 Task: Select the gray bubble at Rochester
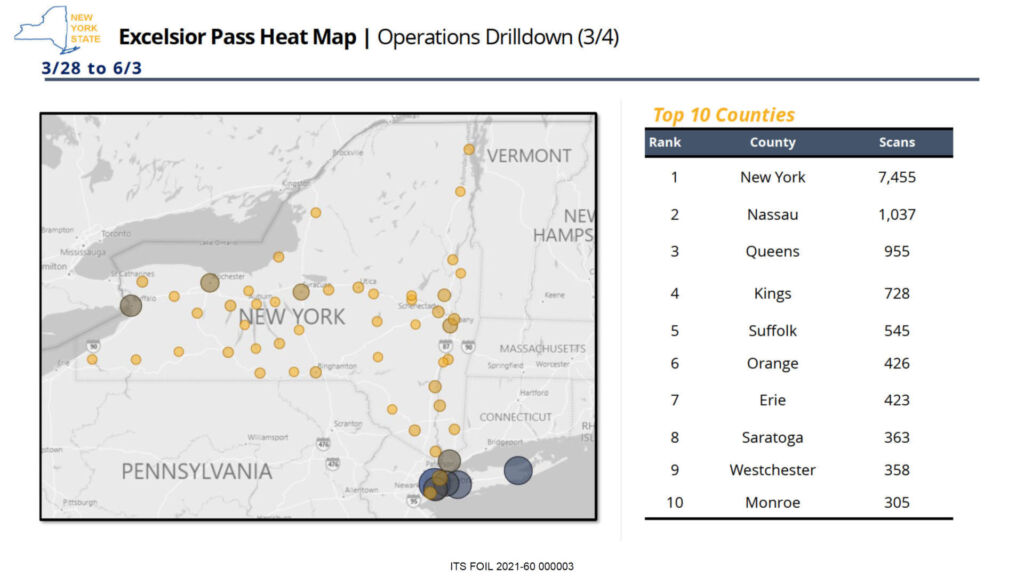(x=210, y=283)
